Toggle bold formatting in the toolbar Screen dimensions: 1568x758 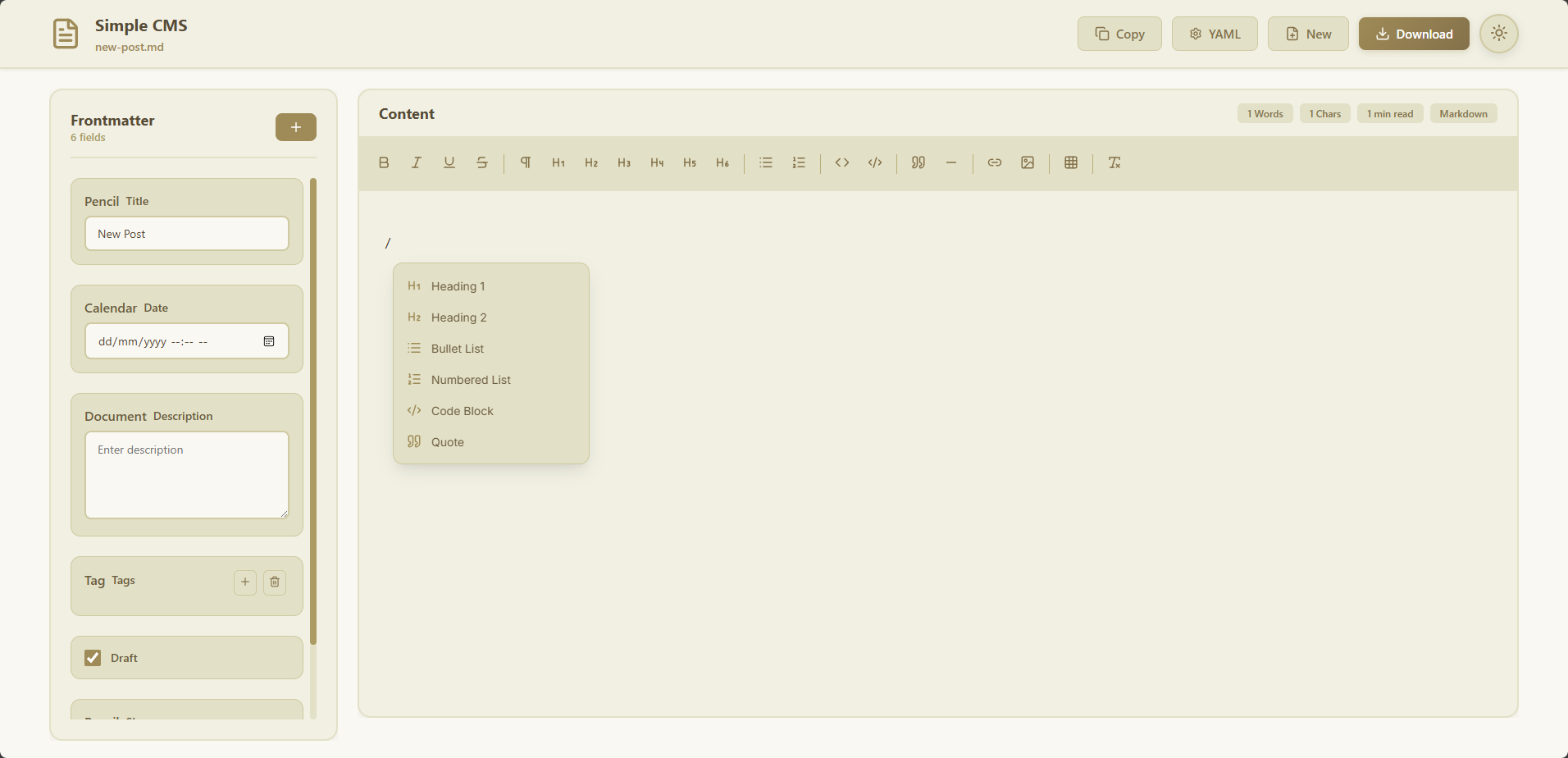(383, 162)
